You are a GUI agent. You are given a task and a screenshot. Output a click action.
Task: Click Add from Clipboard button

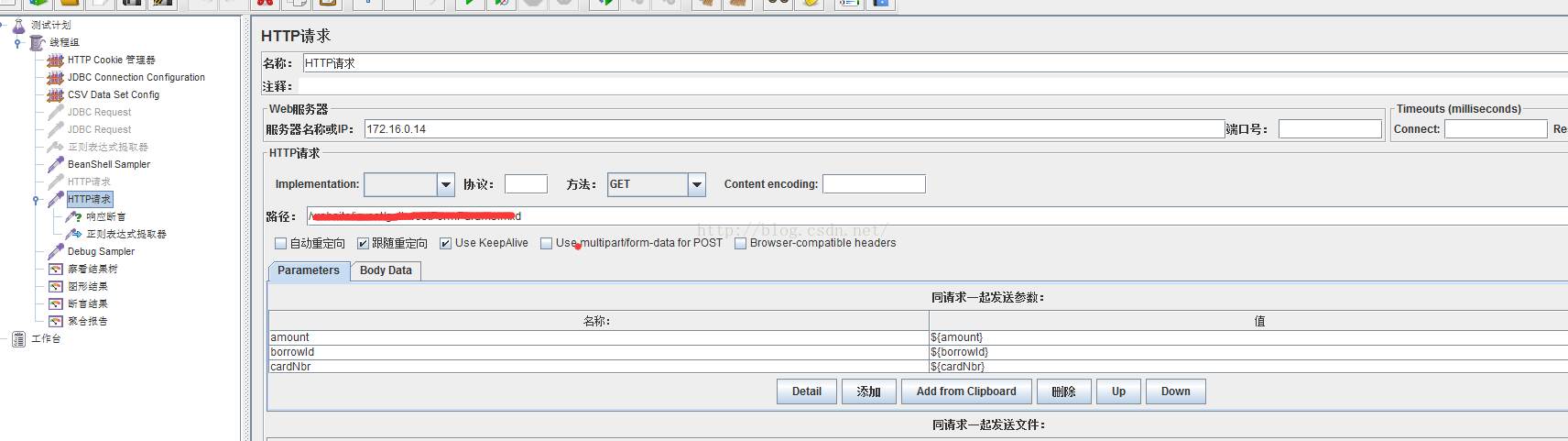(x=966, y=391)
